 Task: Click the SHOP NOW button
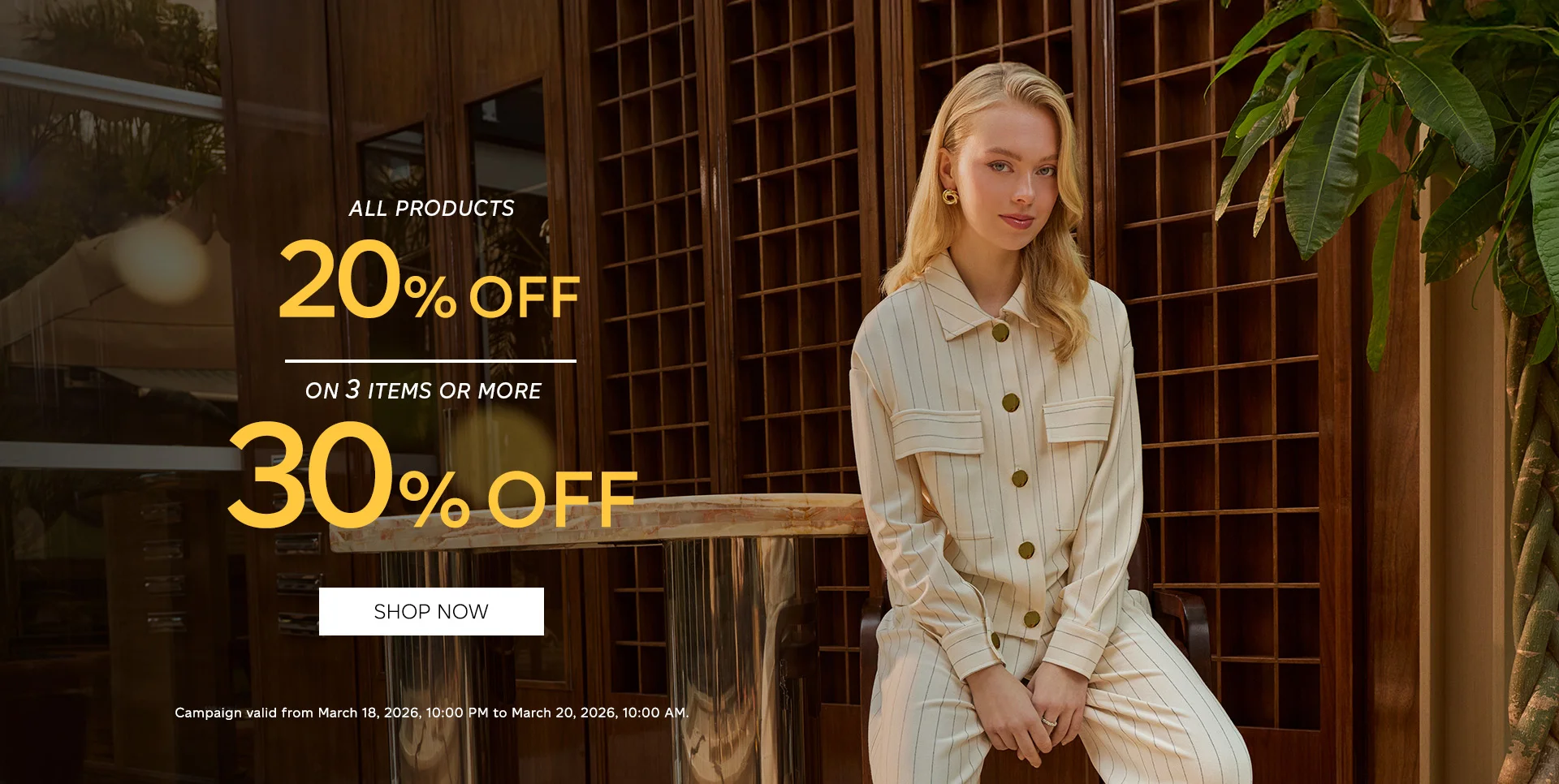point(431,611)
